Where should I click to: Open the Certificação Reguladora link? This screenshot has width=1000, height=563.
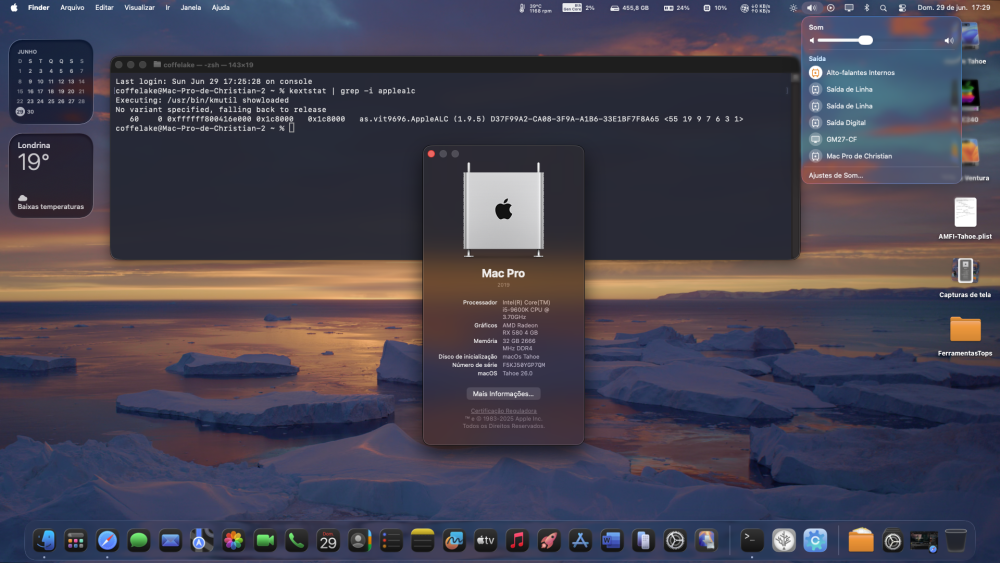tap(503, 411)
